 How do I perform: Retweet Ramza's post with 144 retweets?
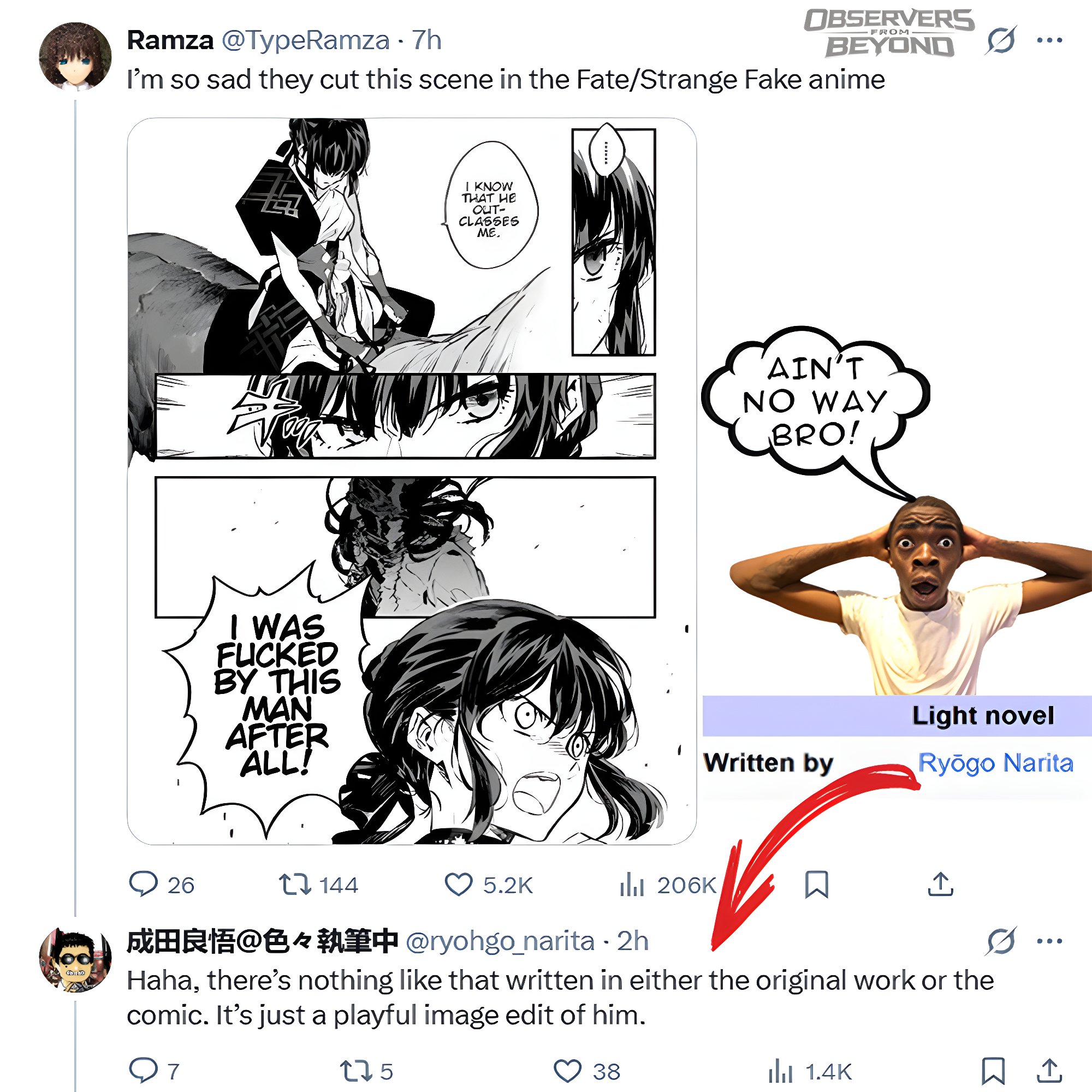point(294,885)
